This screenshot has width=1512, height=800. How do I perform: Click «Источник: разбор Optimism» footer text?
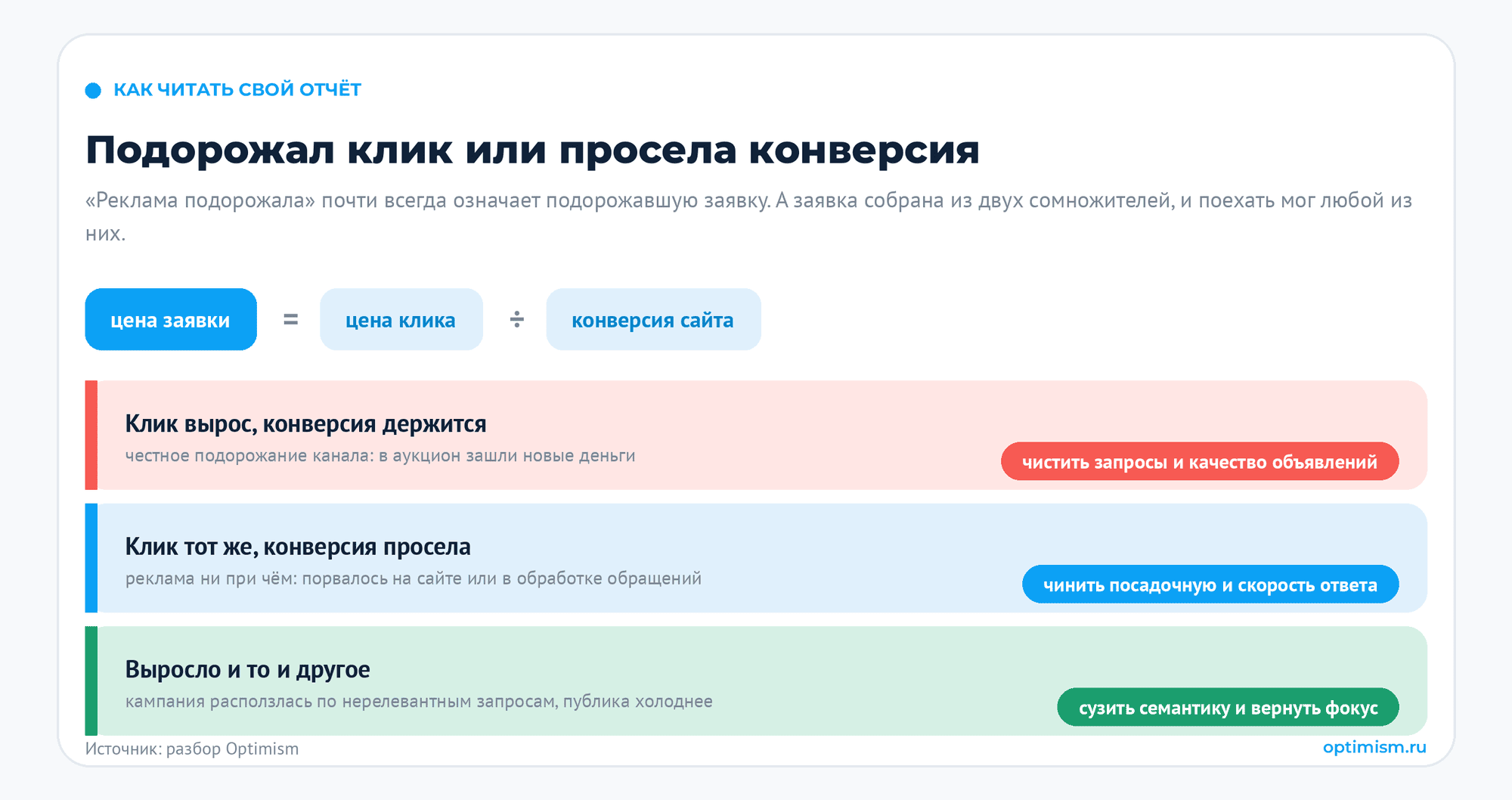coord(192,749)
